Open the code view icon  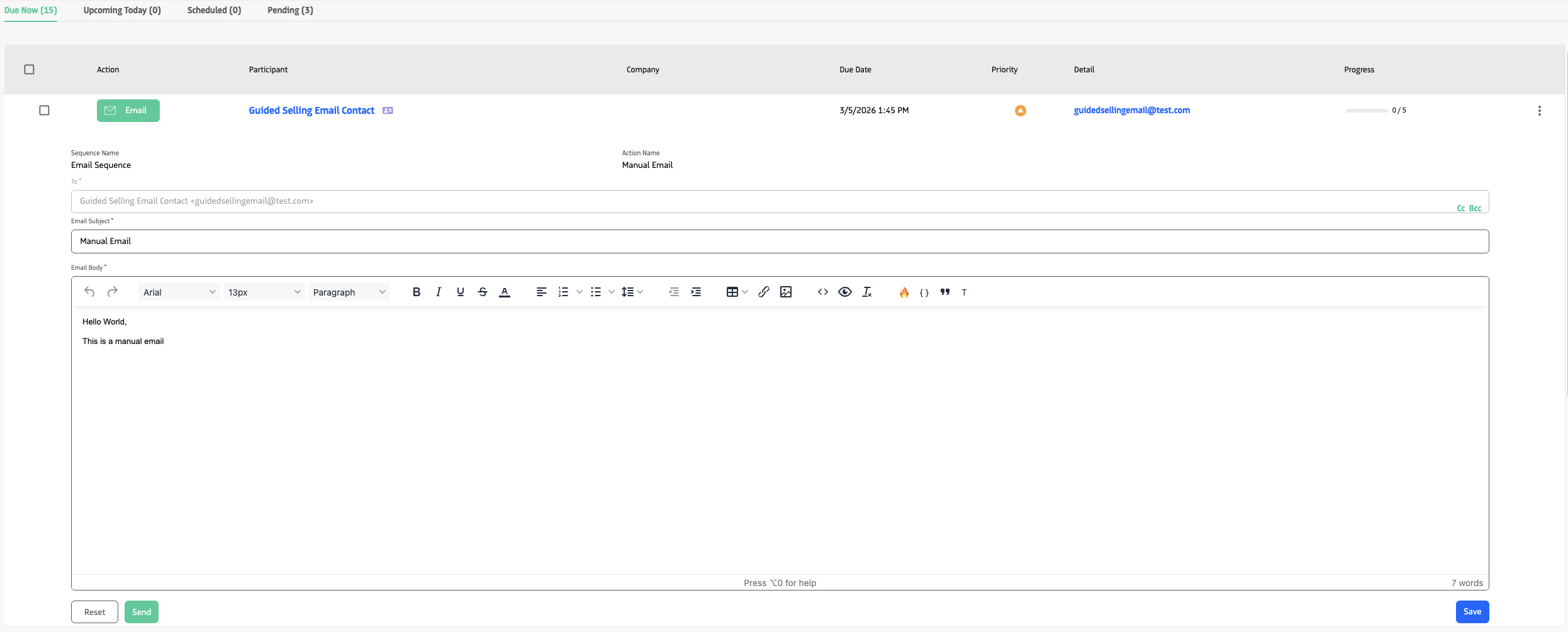coord(822,292)
